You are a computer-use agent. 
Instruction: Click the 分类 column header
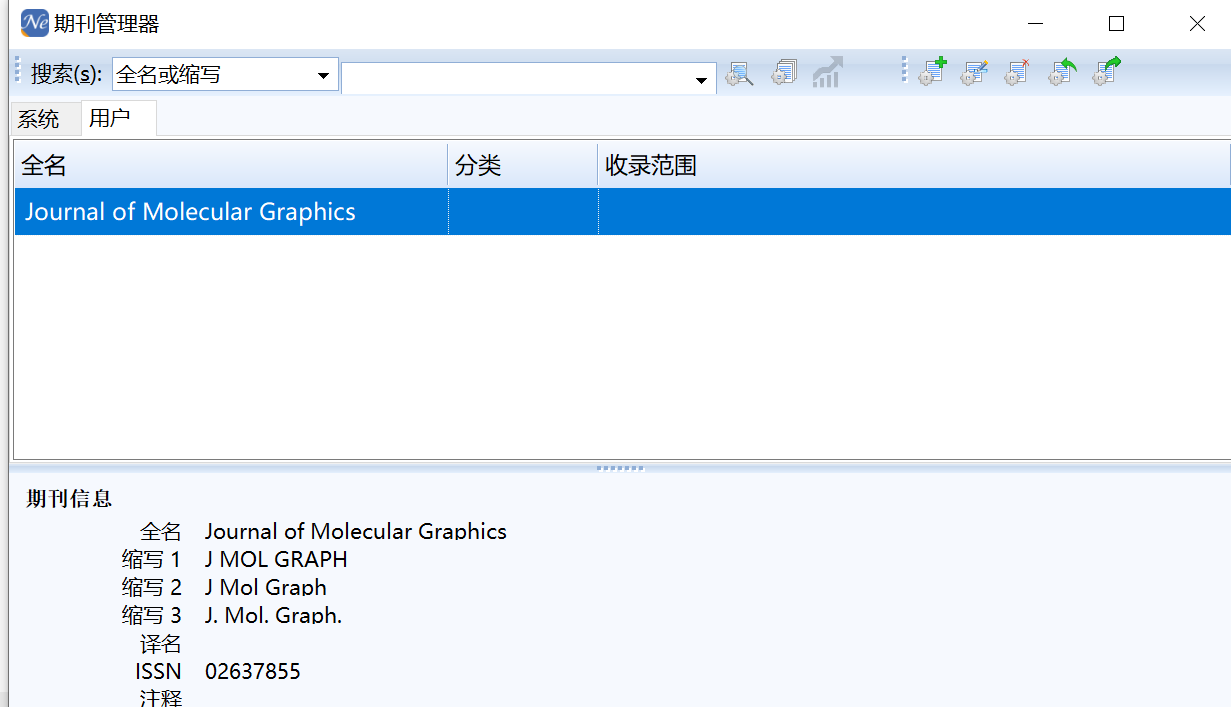pos(522,165)
